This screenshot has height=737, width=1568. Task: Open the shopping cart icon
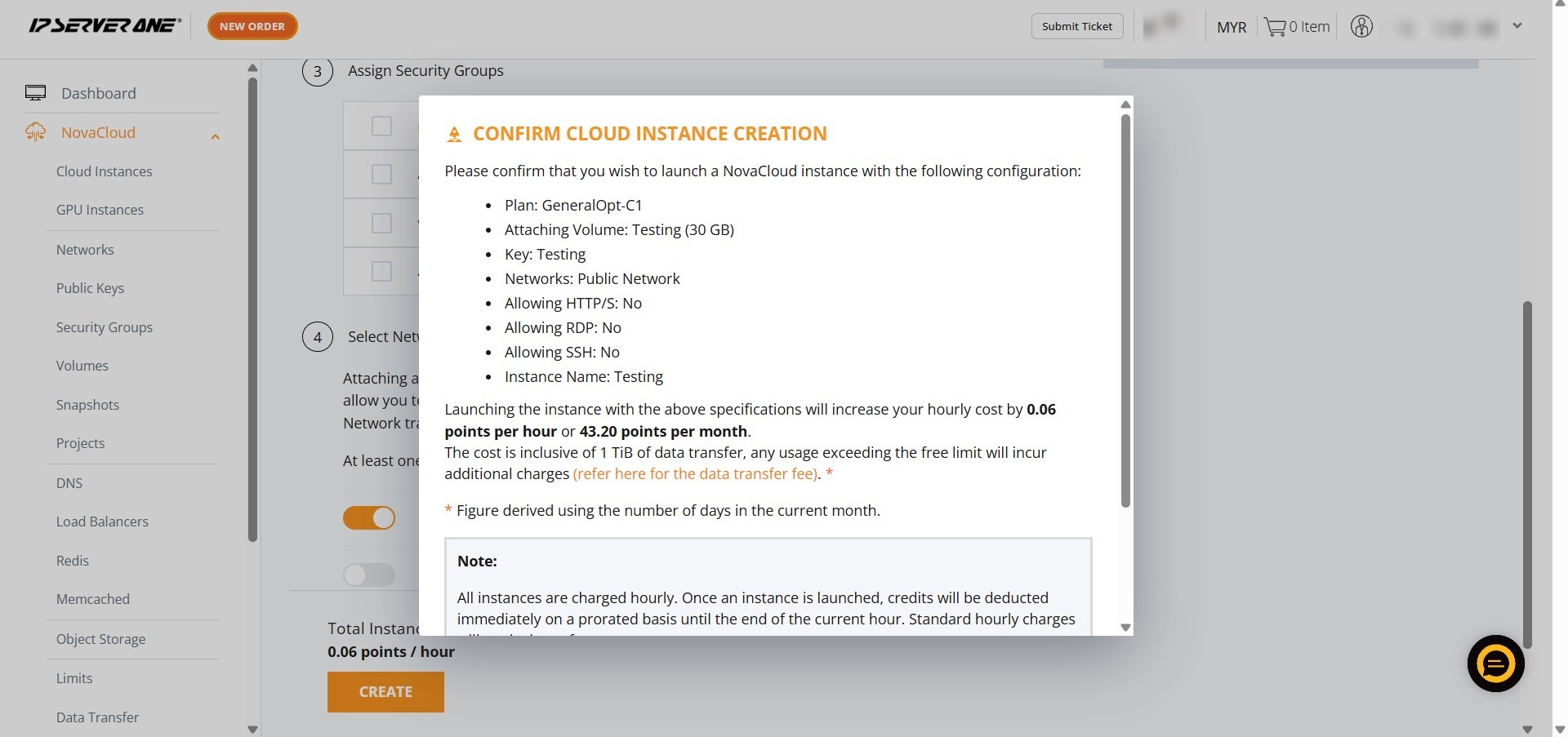(1274, 27)
